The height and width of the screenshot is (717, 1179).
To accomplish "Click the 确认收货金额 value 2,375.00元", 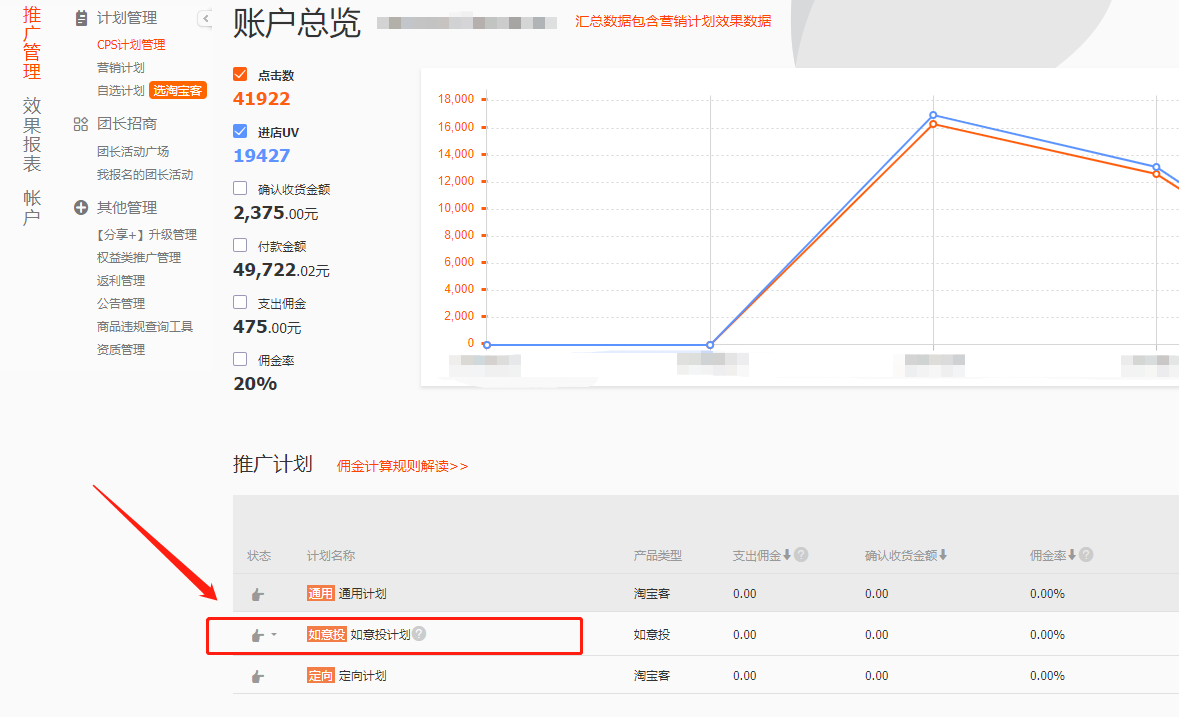I will (x=276, y=213).
